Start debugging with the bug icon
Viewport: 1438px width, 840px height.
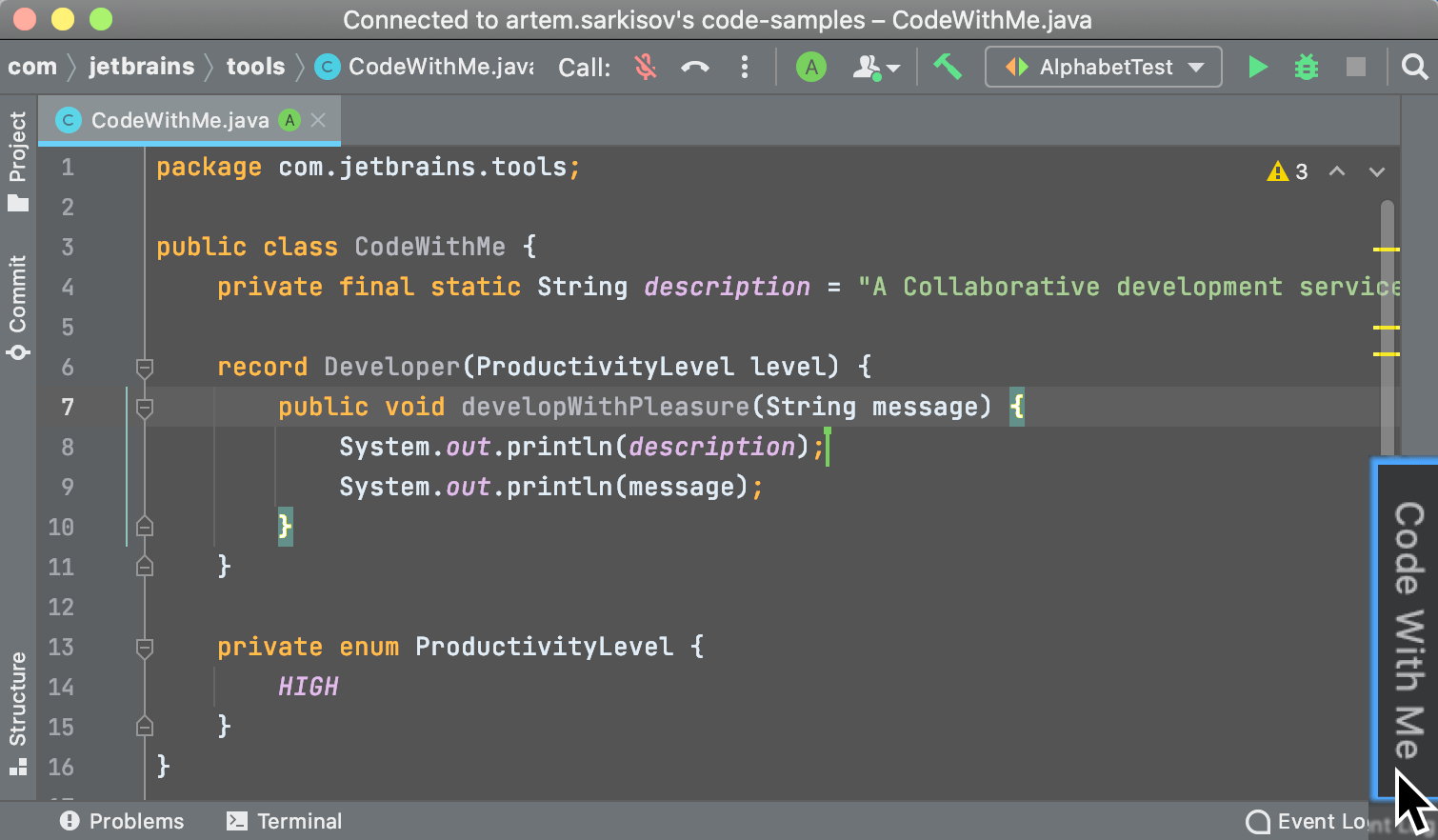[x=1307, y=67]
